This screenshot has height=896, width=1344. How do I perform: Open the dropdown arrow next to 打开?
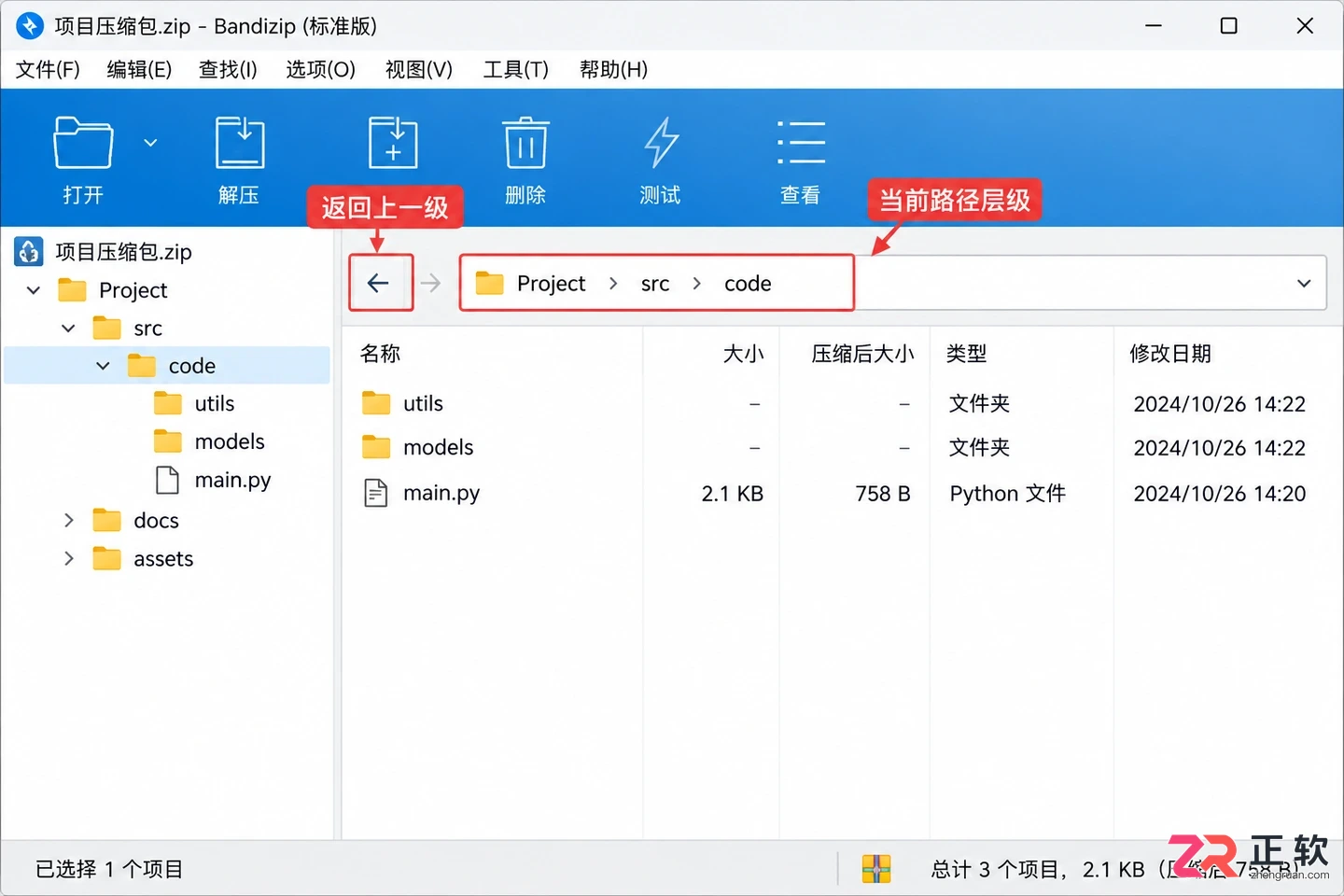(x=150, y=143)
